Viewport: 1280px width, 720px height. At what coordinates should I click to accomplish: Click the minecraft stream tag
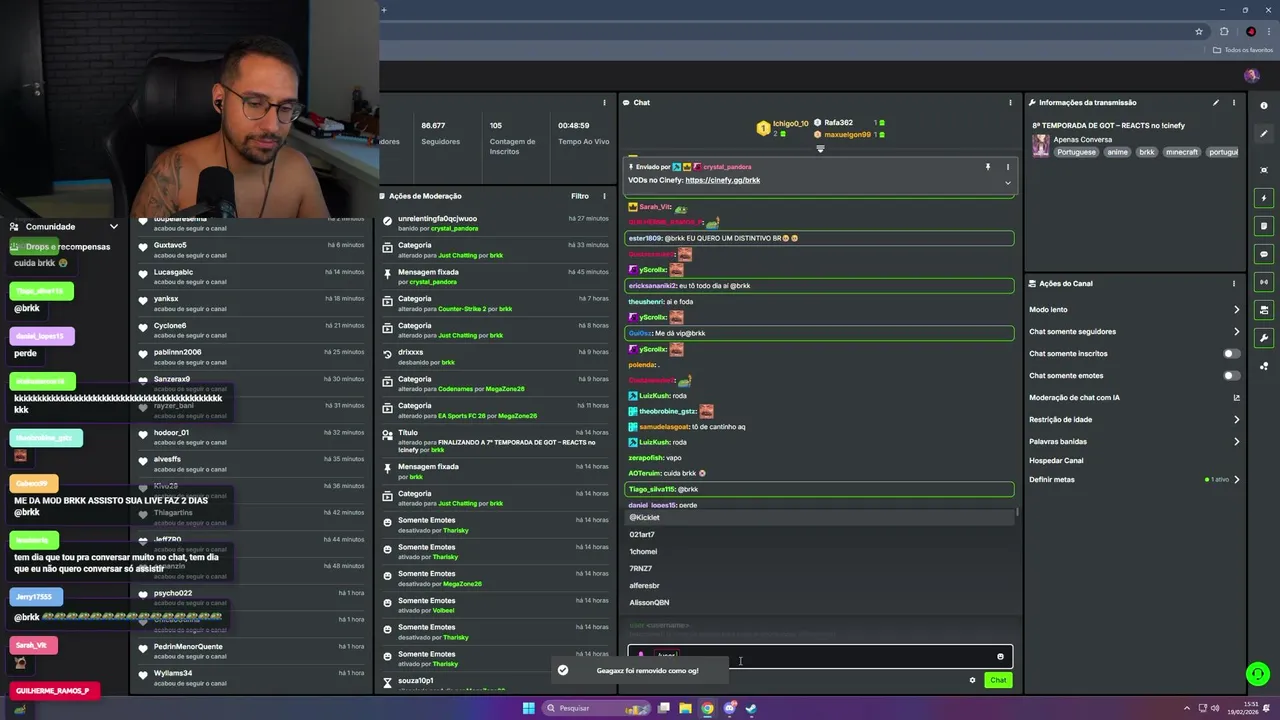click(1181, 152)
